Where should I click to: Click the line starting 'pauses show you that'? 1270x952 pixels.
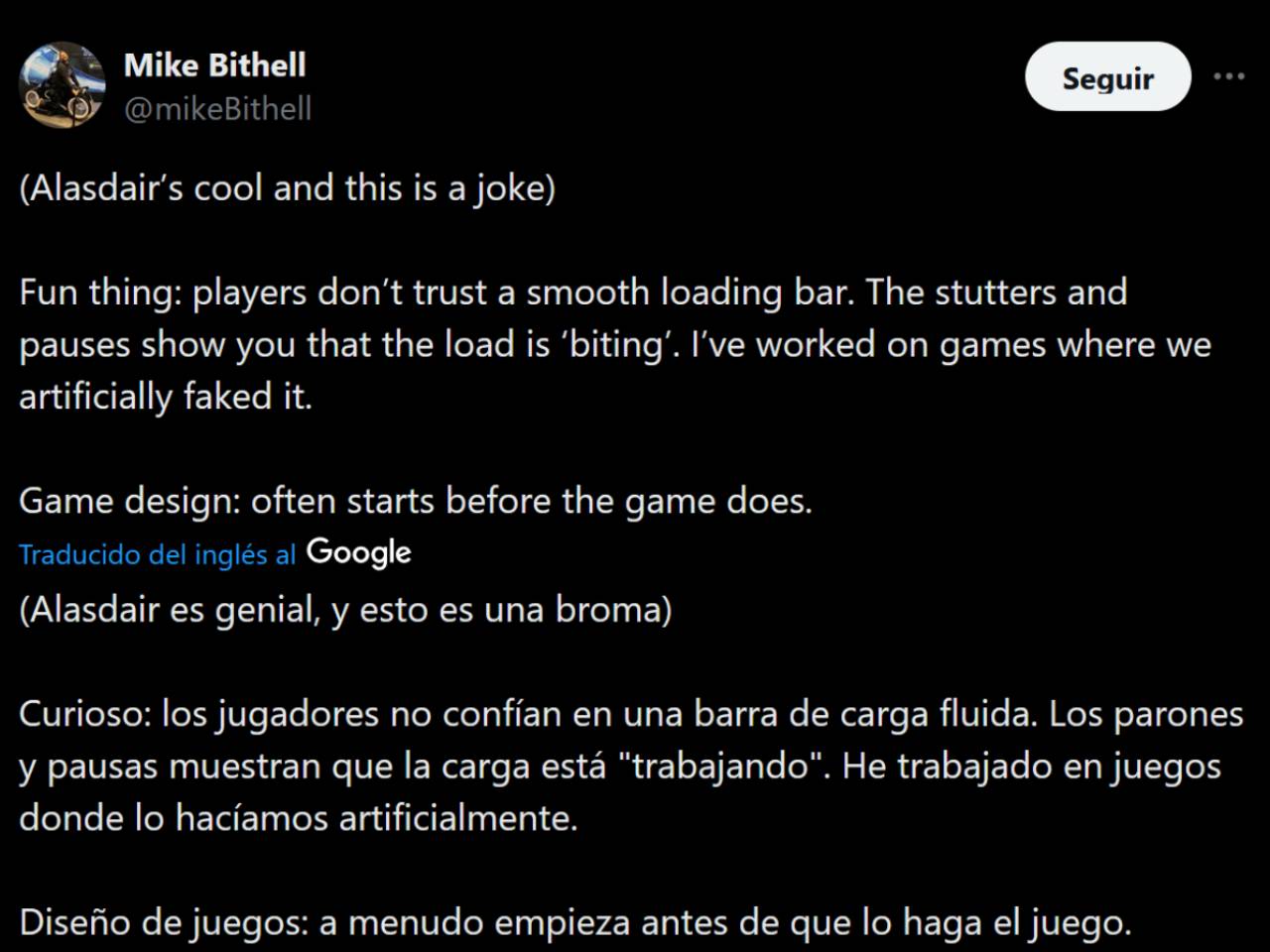(x=615, y=344)
